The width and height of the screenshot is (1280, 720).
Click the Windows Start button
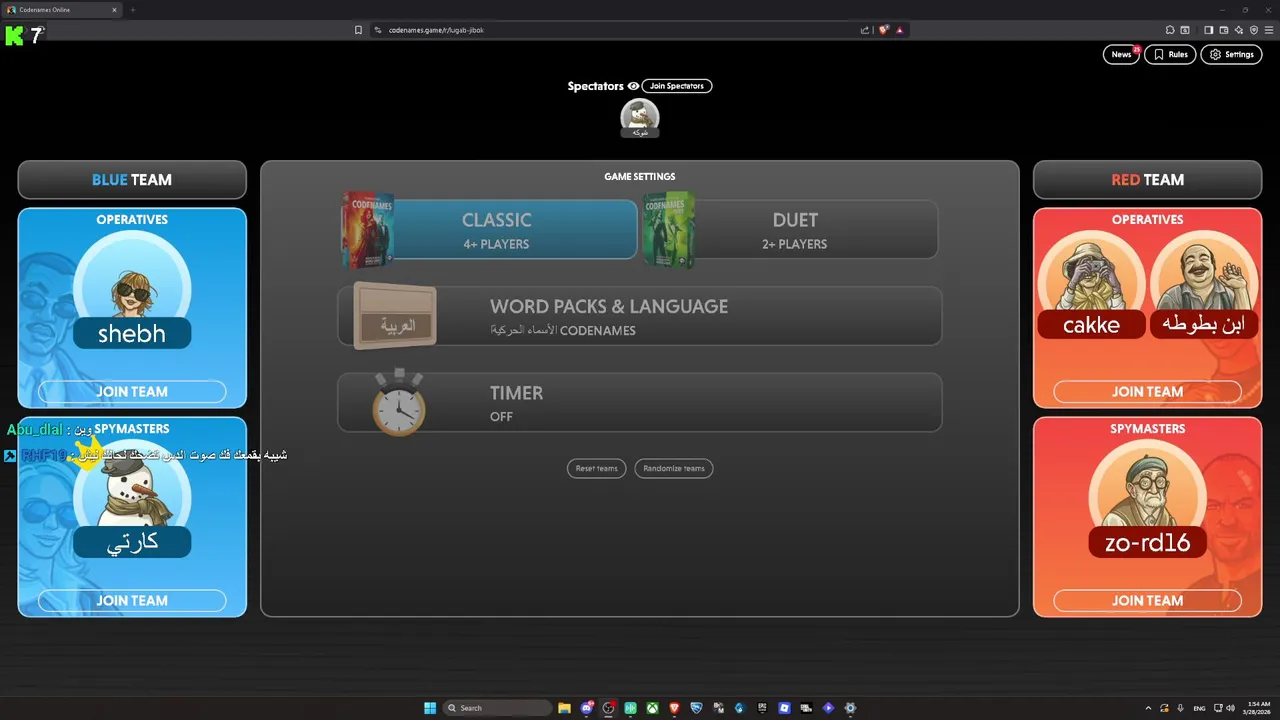(430, 708)
